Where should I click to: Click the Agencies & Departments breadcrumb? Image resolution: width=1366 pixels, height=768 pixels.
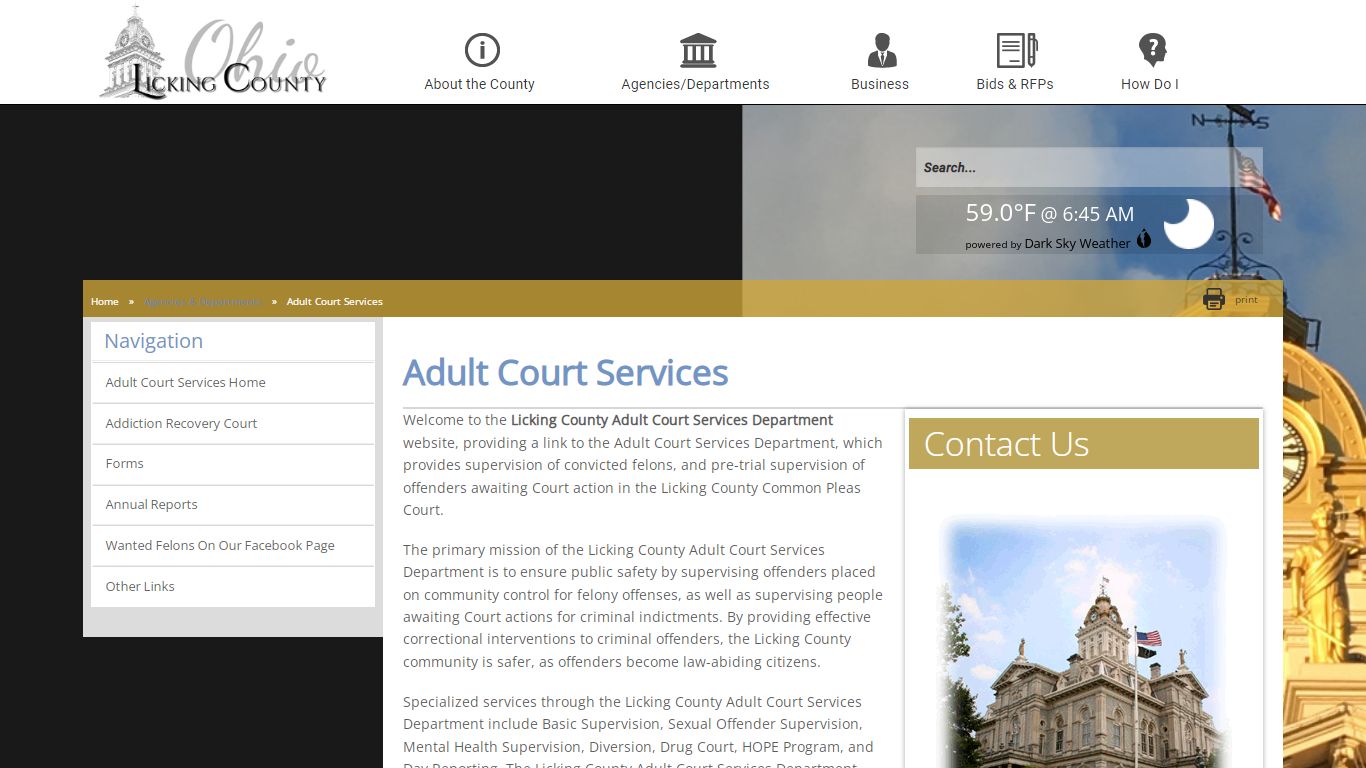point(201,301)
